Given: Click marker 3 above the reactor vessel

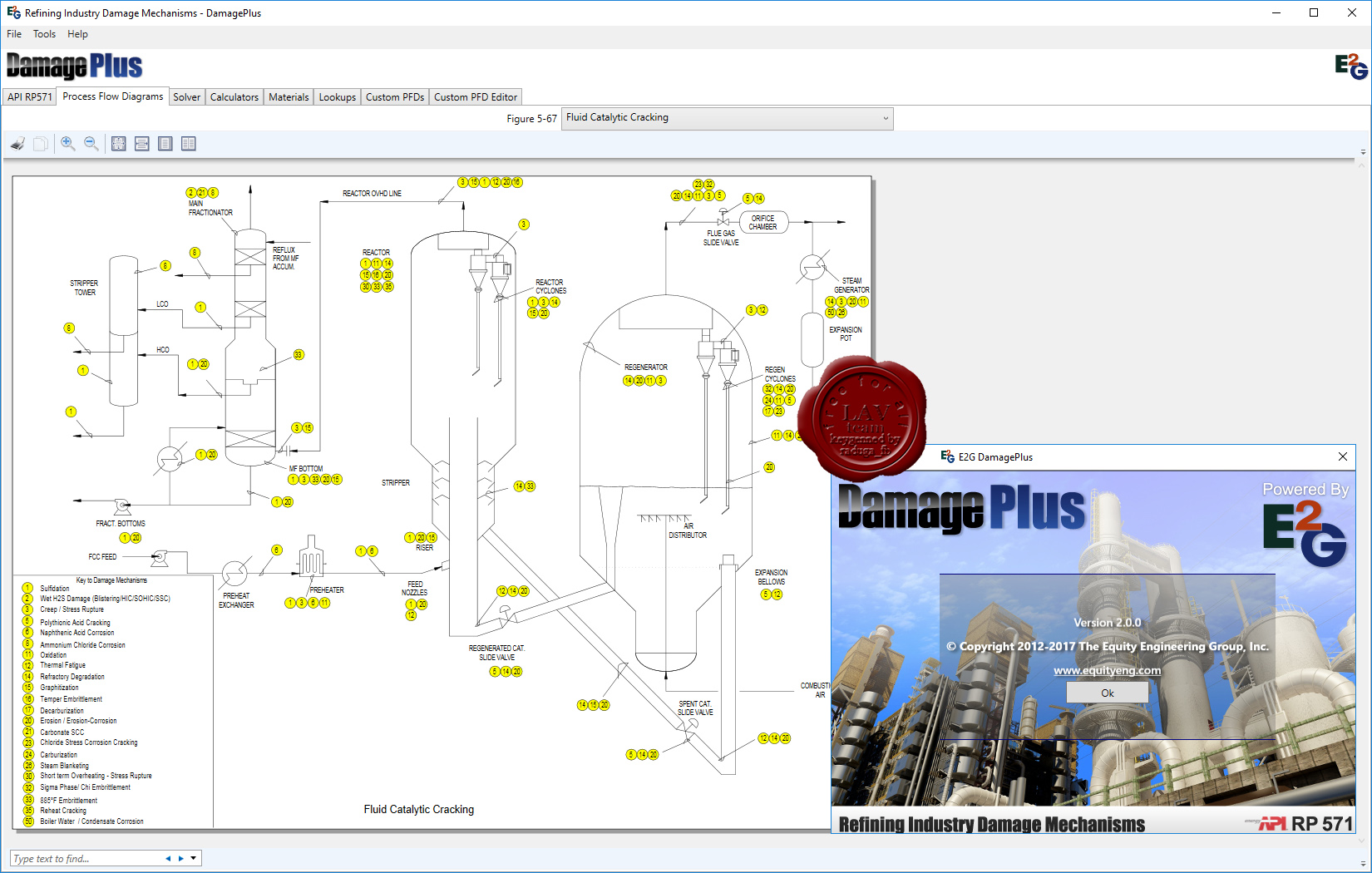Looking at the screenshot, I should [x=523, y=224].
